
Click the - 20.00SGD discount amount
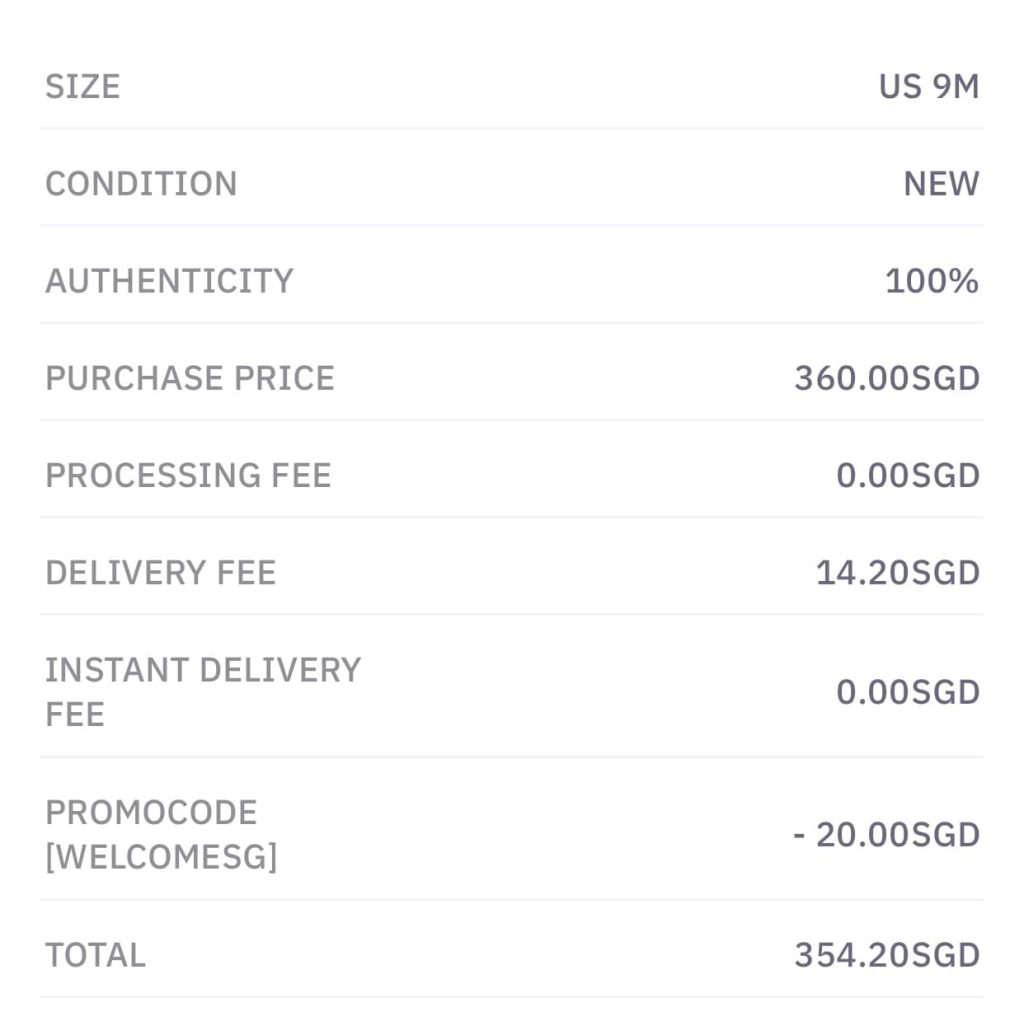click(886, 835)
